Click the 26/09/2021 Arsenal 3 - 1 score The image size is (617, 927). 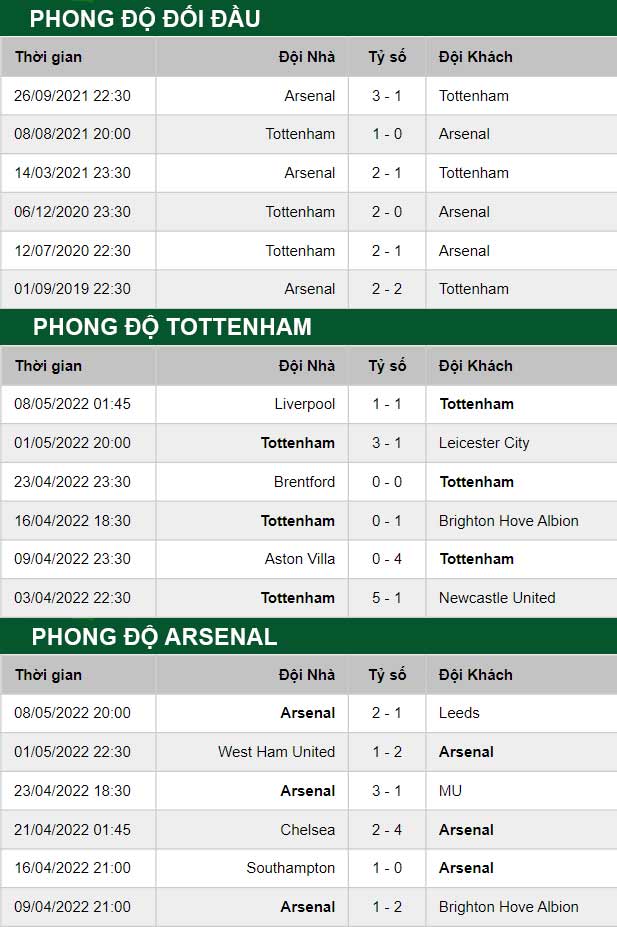coord(387,96)
